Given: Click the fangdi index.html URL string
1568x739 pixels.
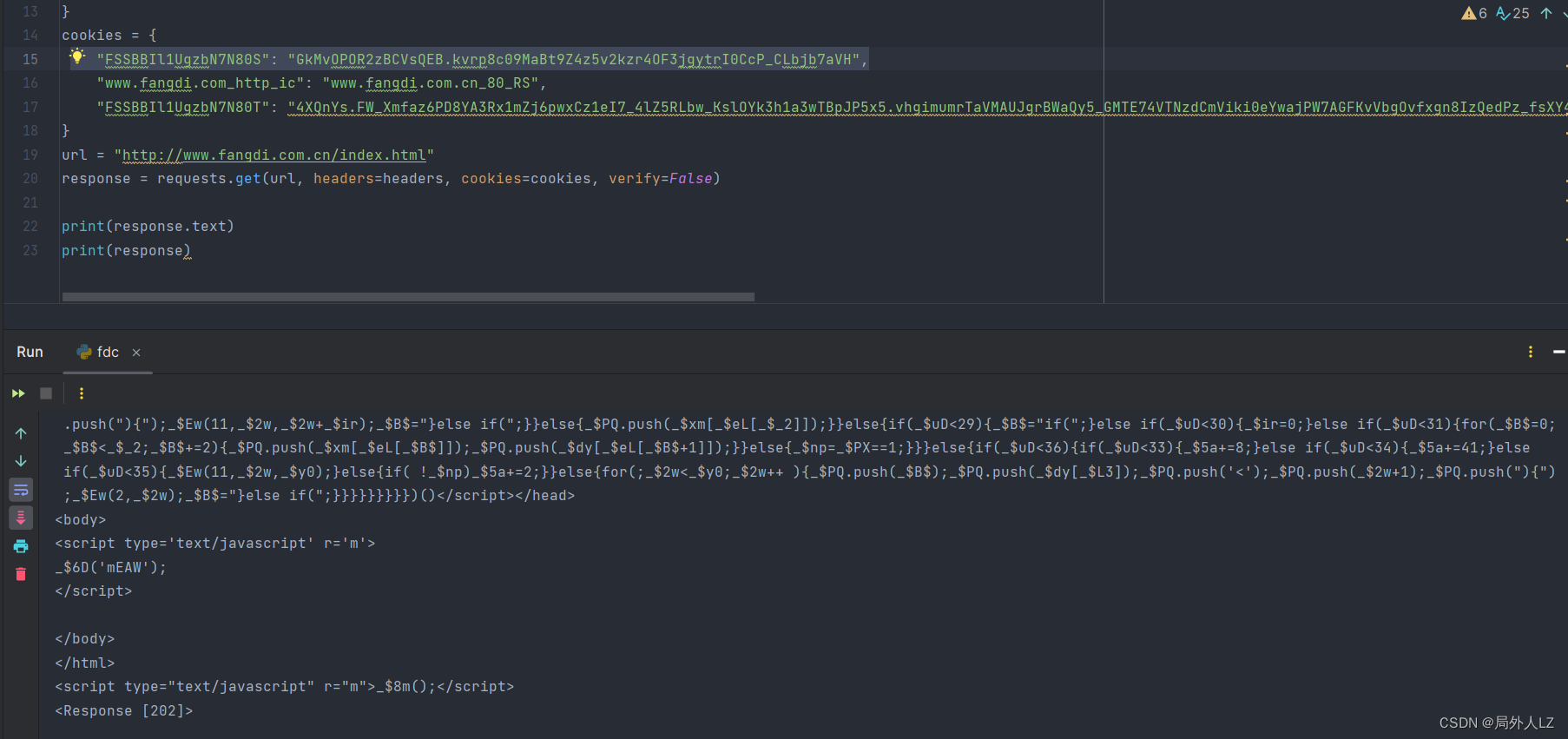Looking at the screenshot, I should (274, 155).
